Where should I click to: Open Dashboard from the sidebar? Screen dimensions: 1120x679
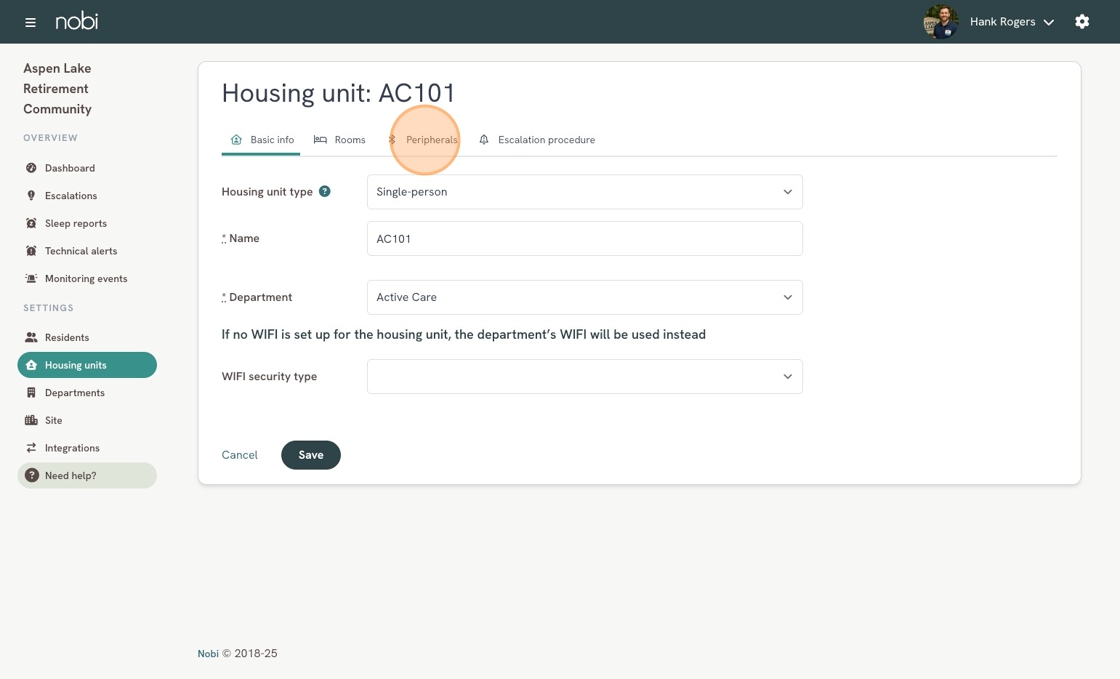[x=69, y=168]
